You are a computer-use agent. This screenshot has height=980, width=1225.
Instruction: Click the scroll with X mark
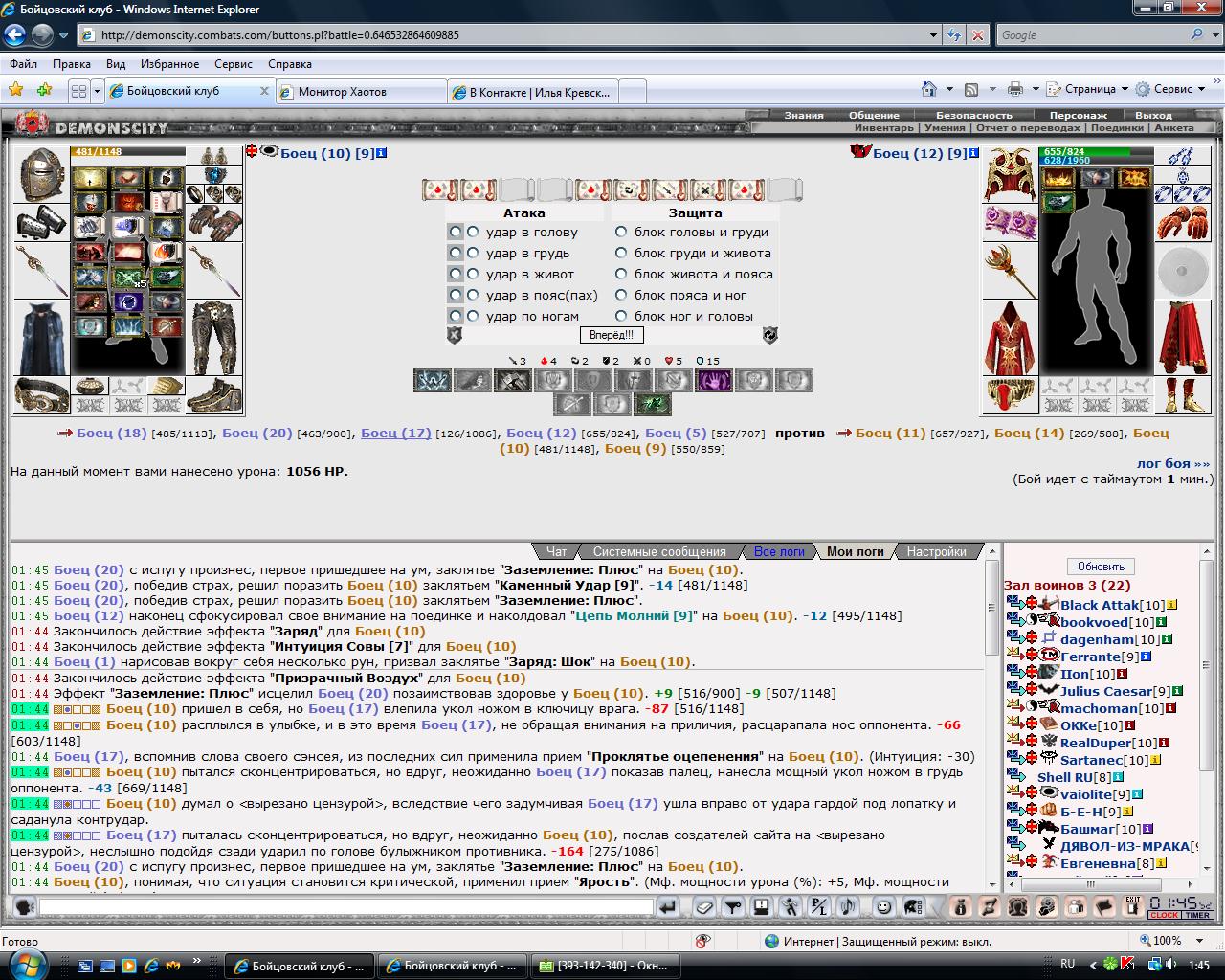(708, 189)
